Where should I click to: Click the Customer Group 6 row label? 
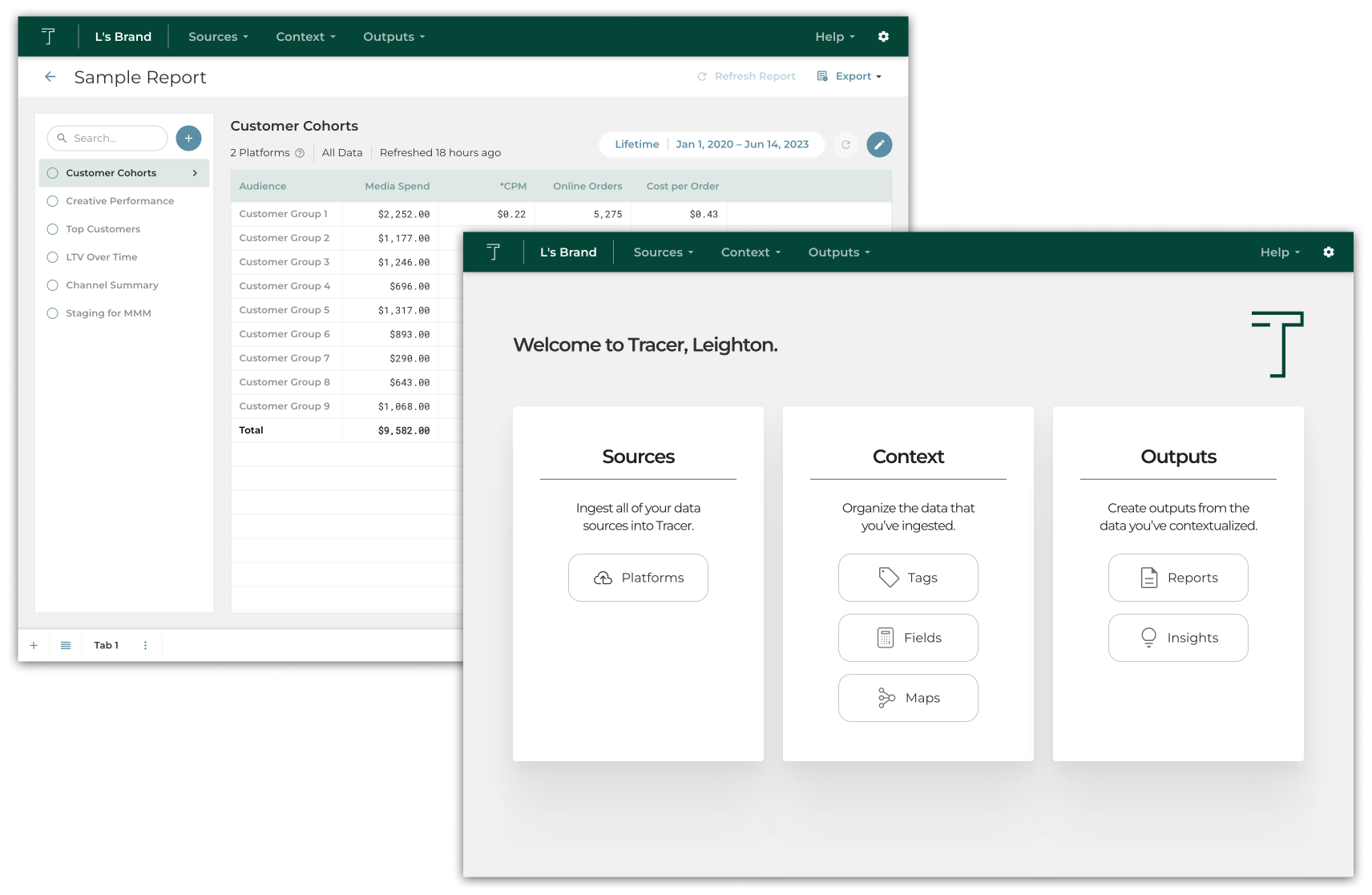[284, 334]
